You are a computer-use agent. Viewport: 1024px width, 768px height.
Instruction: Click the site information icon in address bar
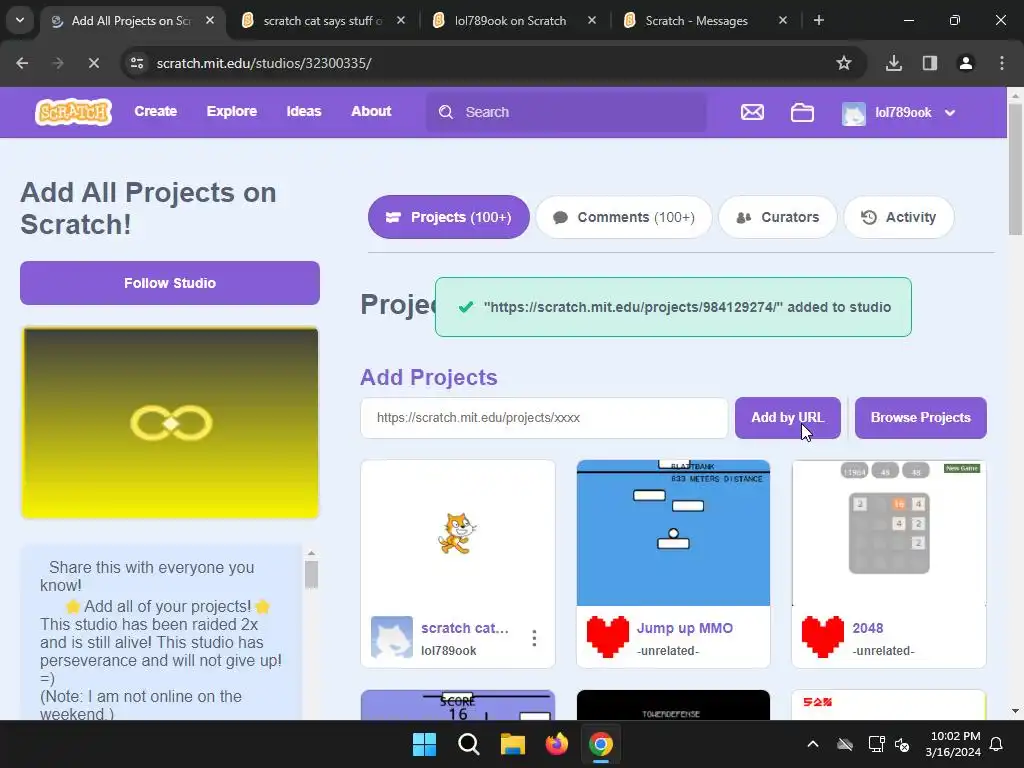pyautogui.click(x=136, y=63)
